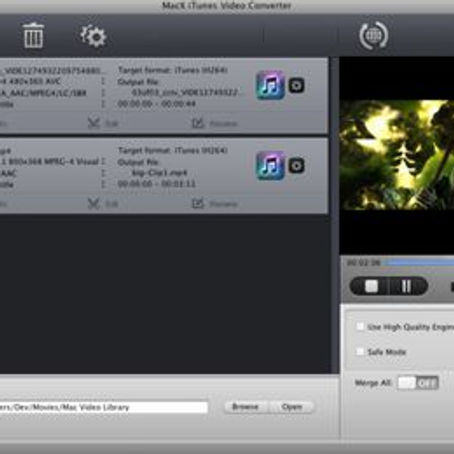Image resolution: width=454 pixels, height=454 pixels.
Task: Click the 480x360 AVC video info text
Action: pyautogui.click(x=30, y=81)
